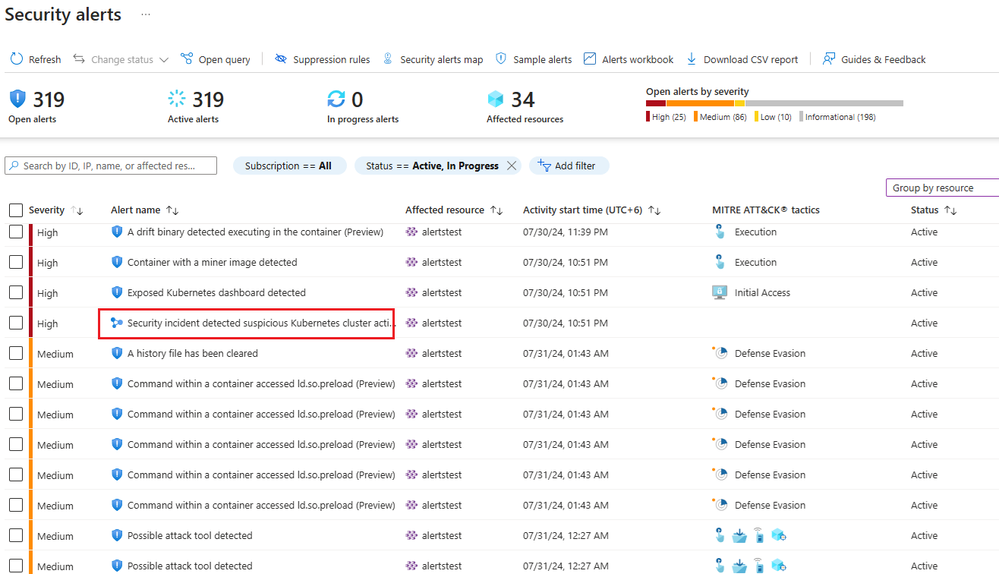Click the Guides & Feedback person icon

pos(828,59)
